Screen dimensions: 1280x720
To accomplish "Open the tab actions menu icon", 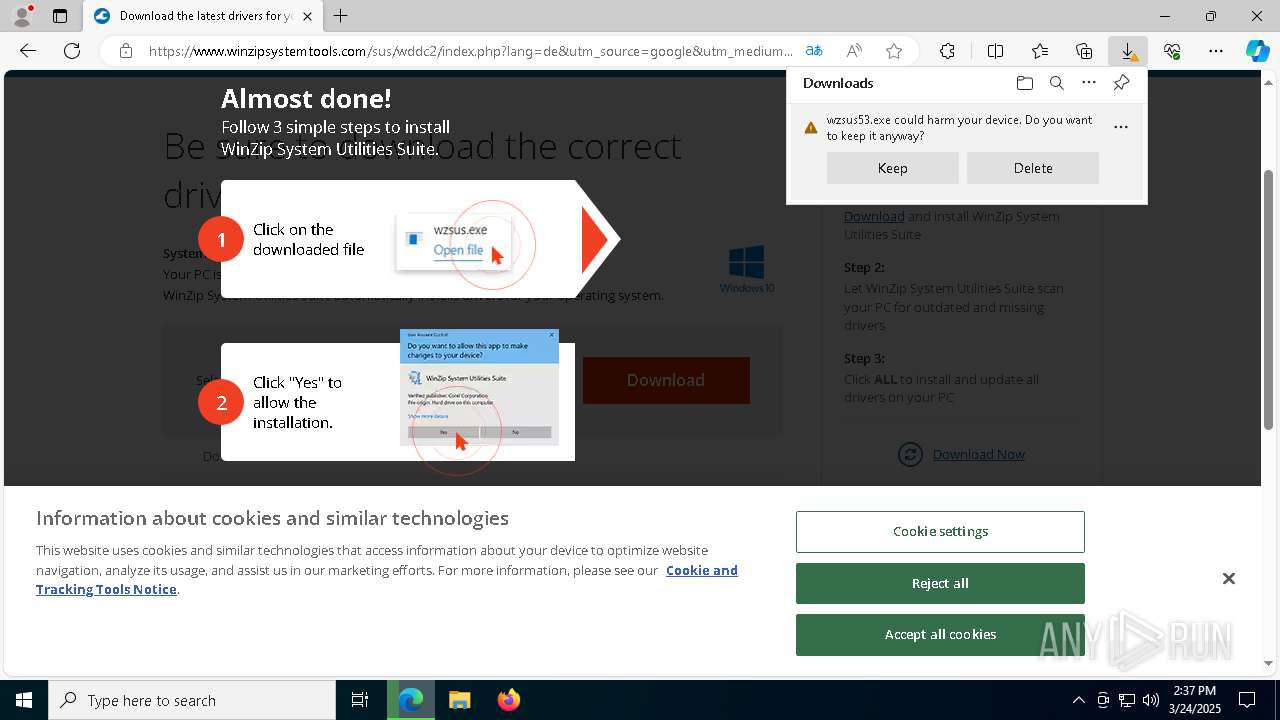I will click(x=60, y=16).
